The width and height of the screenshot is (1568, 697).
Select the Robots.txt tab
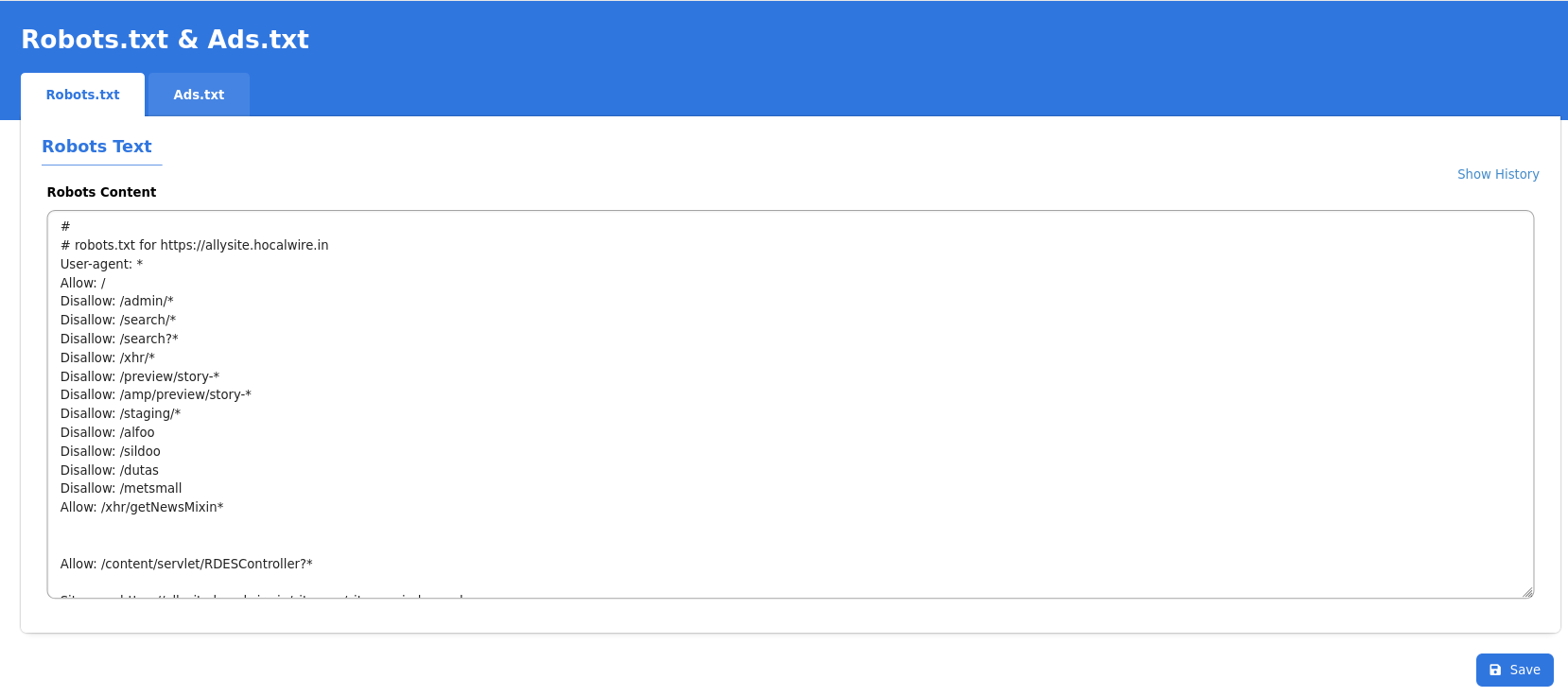pyautogui.click(x=83, y=95)
